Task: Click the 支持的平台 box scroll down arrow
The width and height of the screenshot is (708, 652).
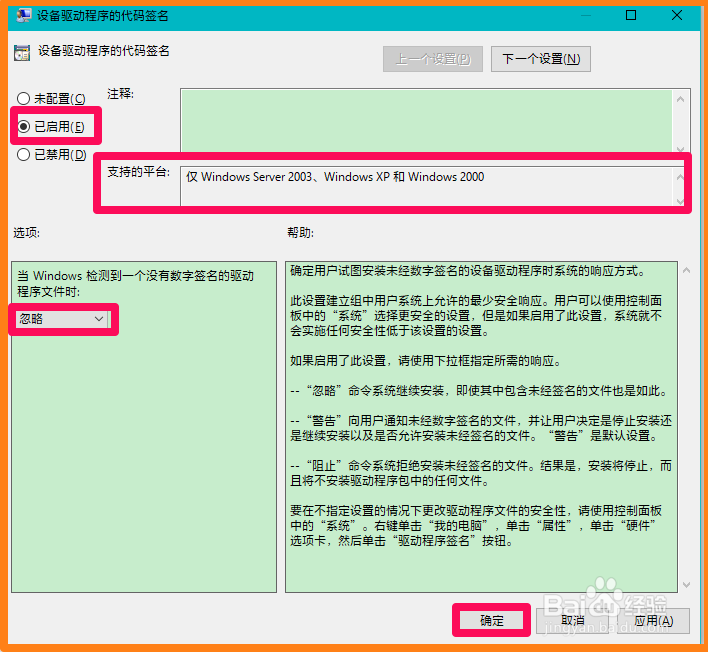Action: click(680, 201)
